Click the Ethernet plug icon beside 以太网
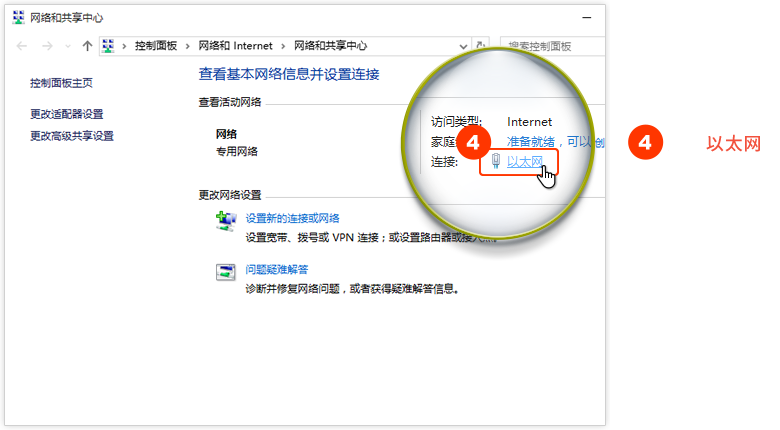Viewport: 780px width, 430px height. (496, 162)
